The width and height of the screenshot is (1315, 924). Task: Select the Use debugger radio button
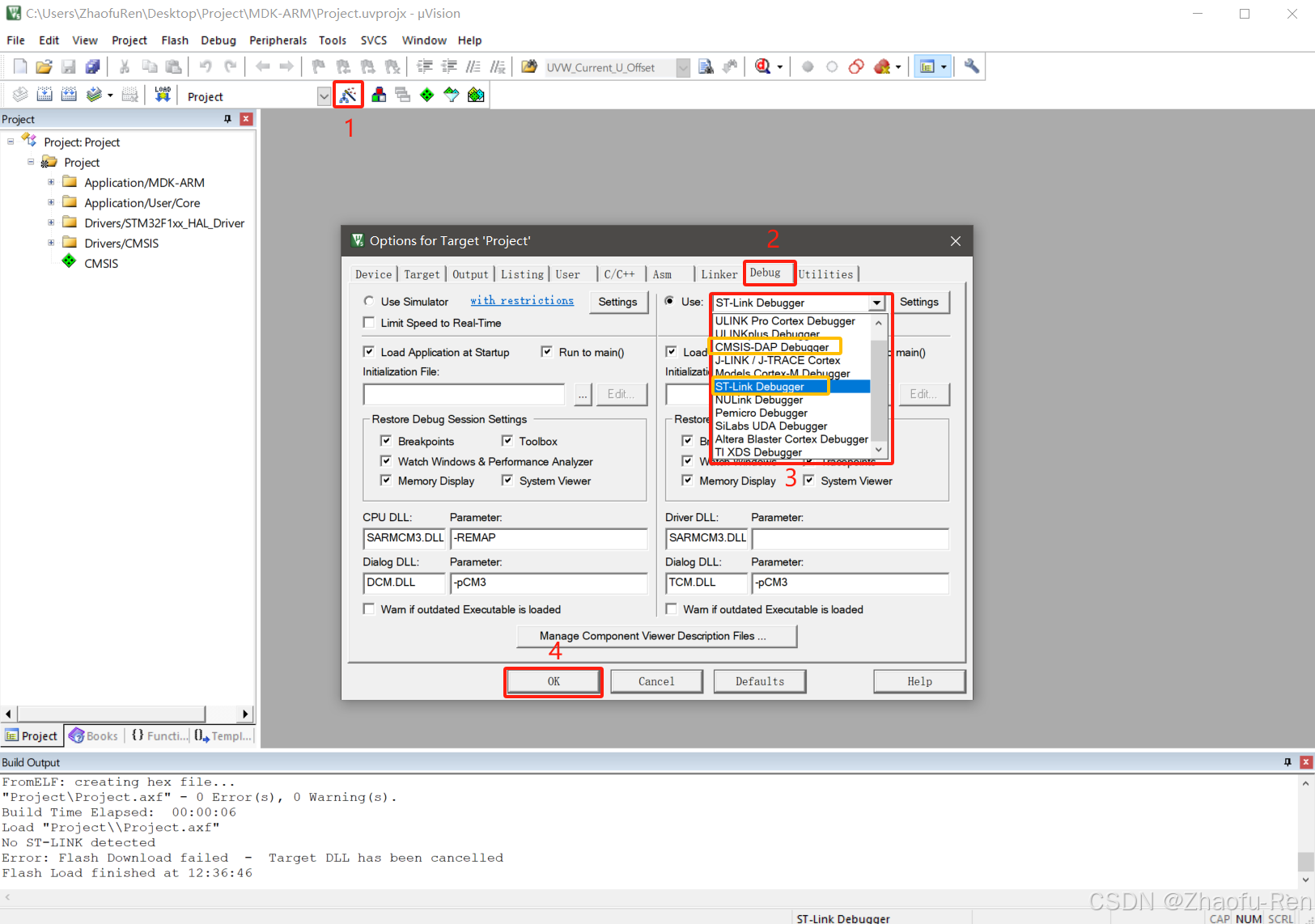click(669, 301)
